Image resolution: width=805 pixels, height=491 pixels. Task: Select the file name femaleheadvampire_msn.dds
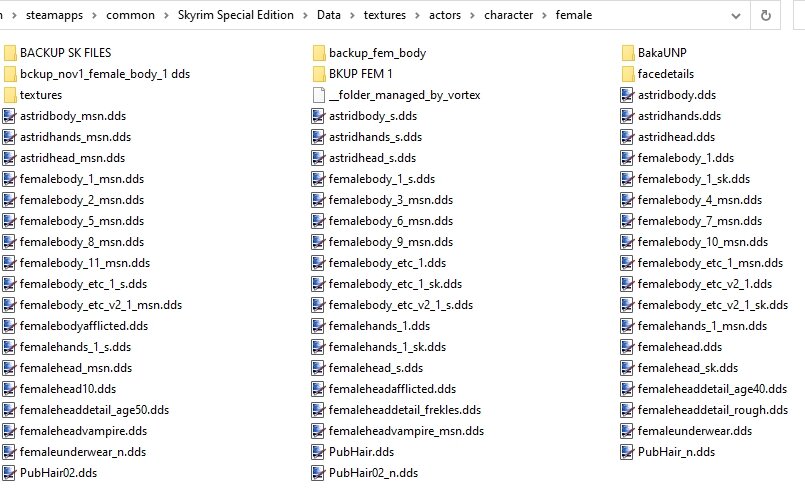pos(406,431)
